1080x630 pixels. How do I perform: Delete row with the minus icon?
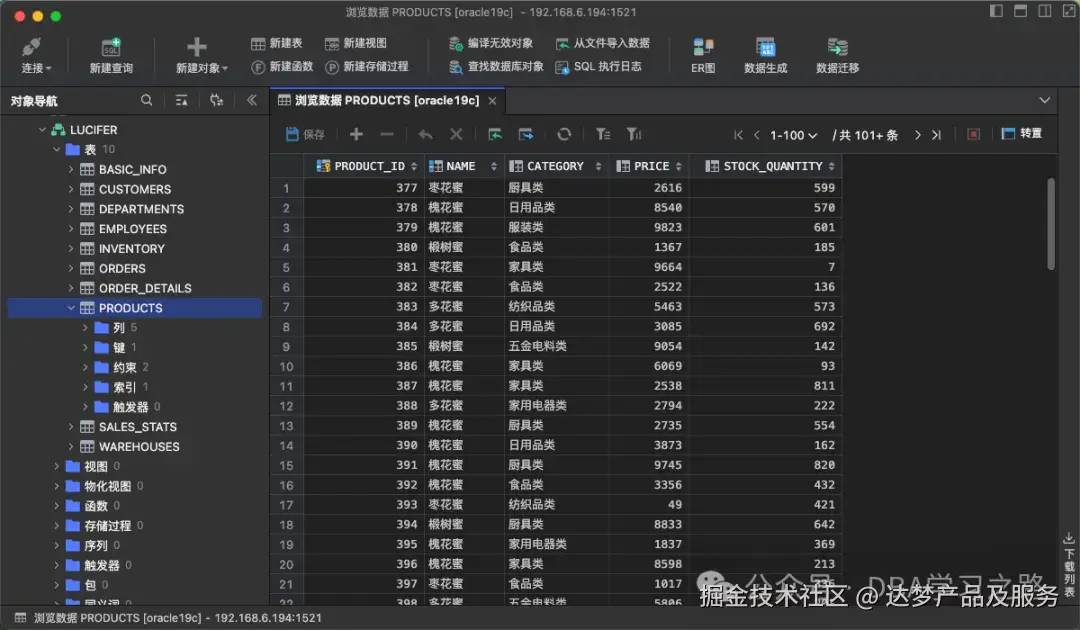pyautogui.click(x=387, y=134)
